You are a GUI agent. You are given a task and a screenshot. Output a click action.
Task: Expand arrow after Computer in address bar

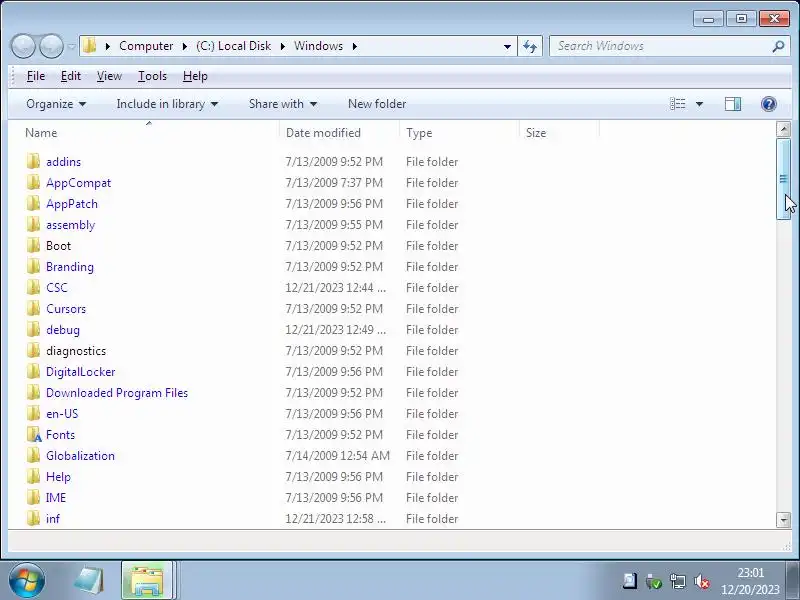(x=185, y=46)
